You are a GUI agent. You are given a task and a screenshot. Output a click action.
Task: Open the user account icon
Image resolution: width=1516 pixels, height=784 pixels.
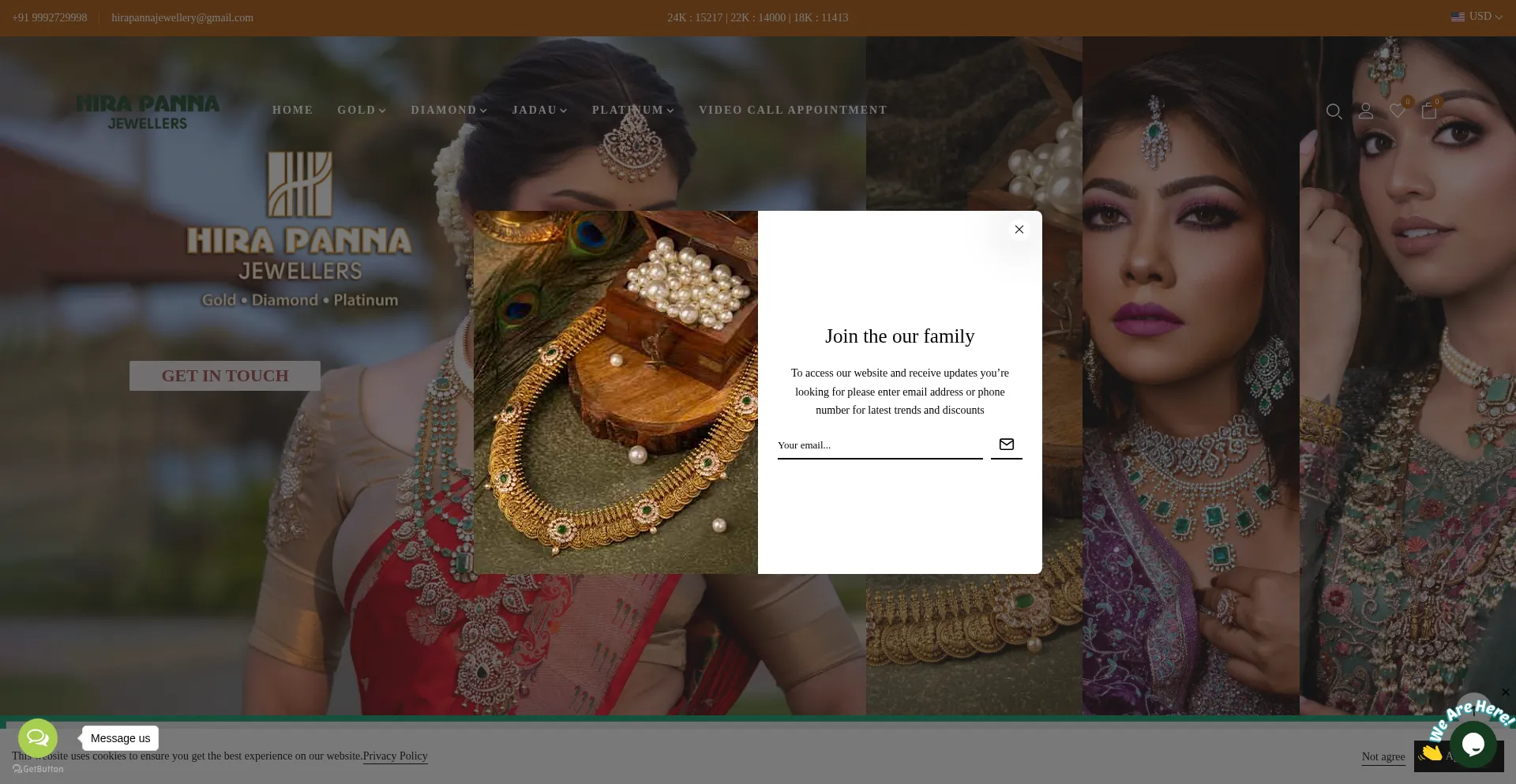point(1366,111)
